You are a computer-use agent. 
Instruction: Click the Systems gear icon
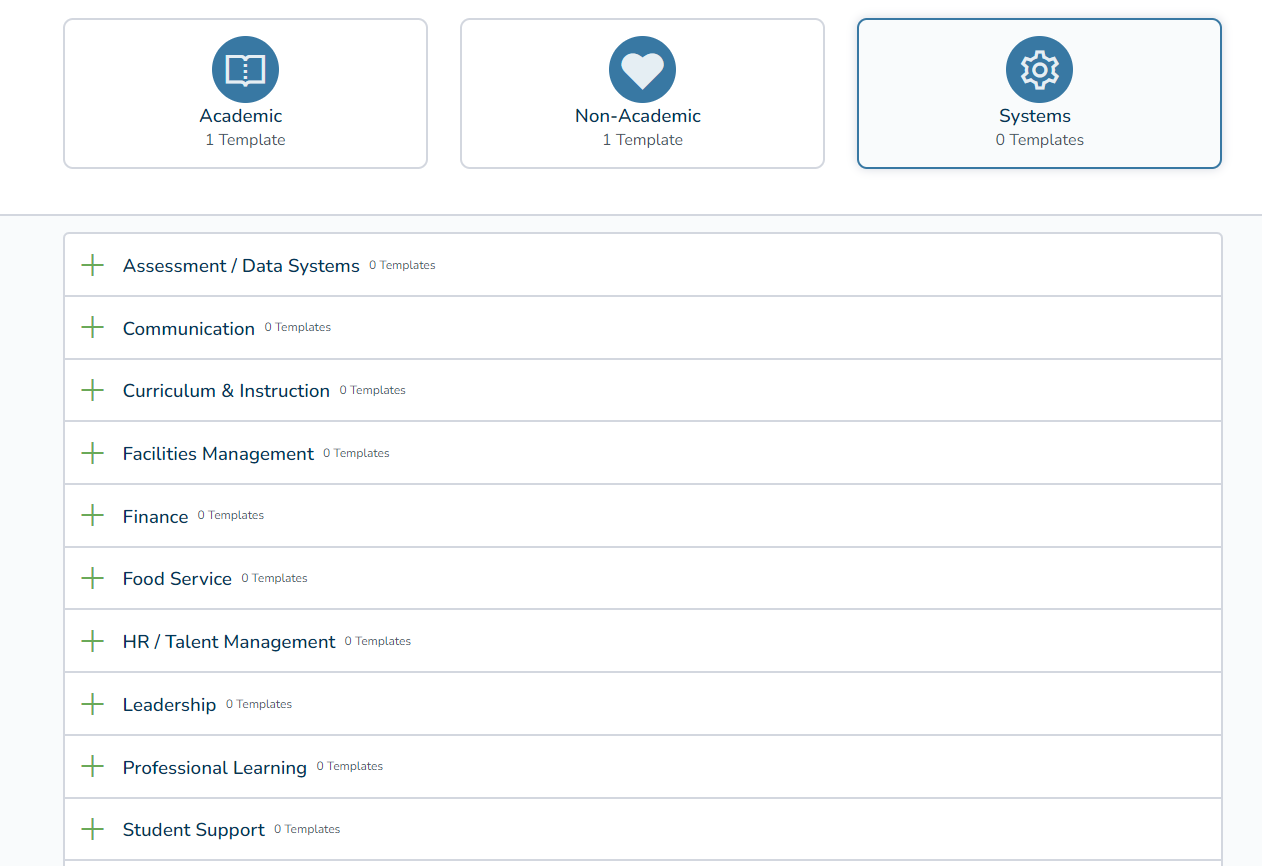(x=1039, y=70)
